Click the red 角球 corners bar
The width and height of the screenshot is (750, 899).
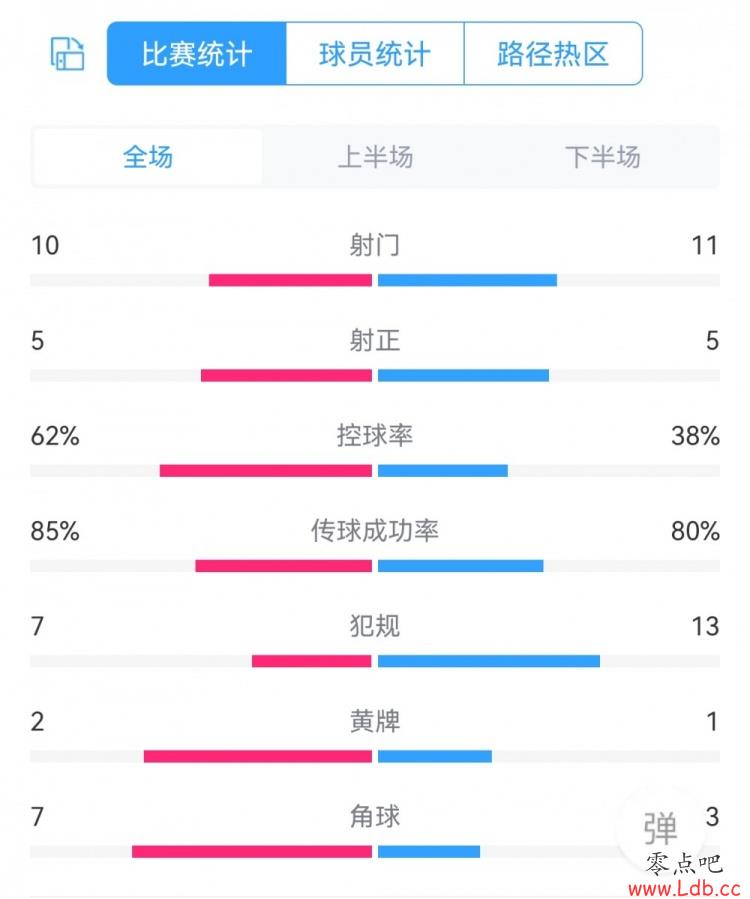252,851
